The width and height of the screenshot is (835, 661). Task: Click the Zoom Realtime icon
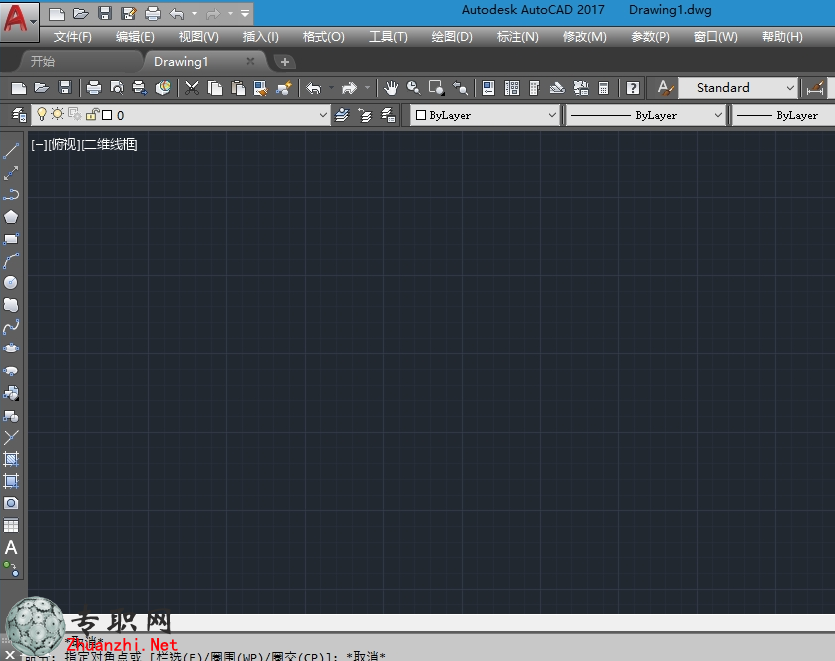414,88
